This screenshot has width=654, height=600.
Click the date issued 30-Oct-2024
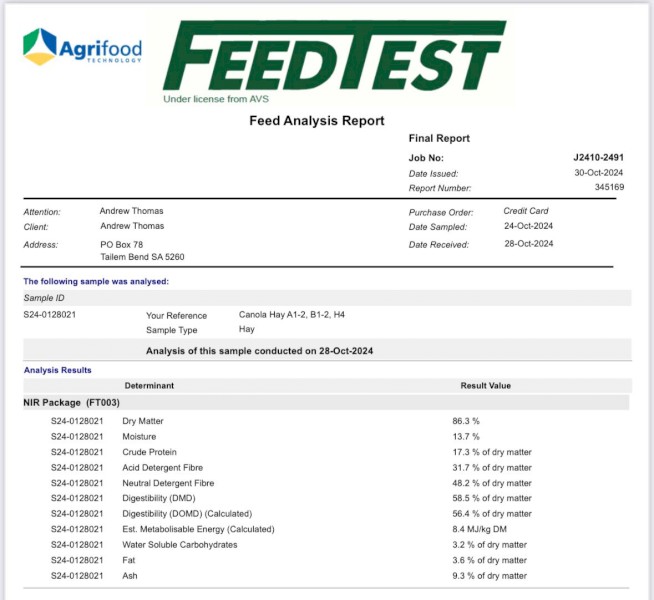pyautogui.click(x=599, y=173)
